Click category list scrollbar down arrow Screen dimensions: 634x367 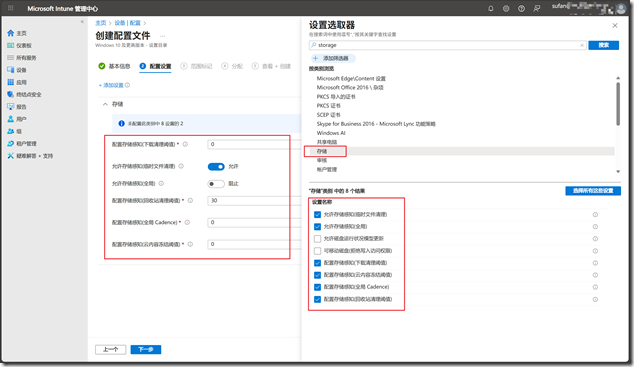tap(618, 172)
